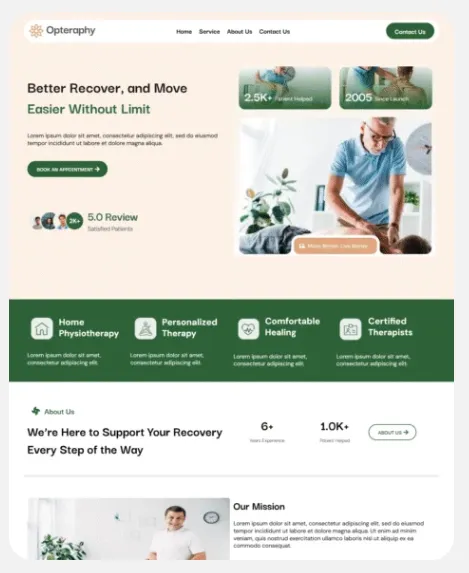
Task: Open the Service menu item
Action: click(x=209, y=32)
